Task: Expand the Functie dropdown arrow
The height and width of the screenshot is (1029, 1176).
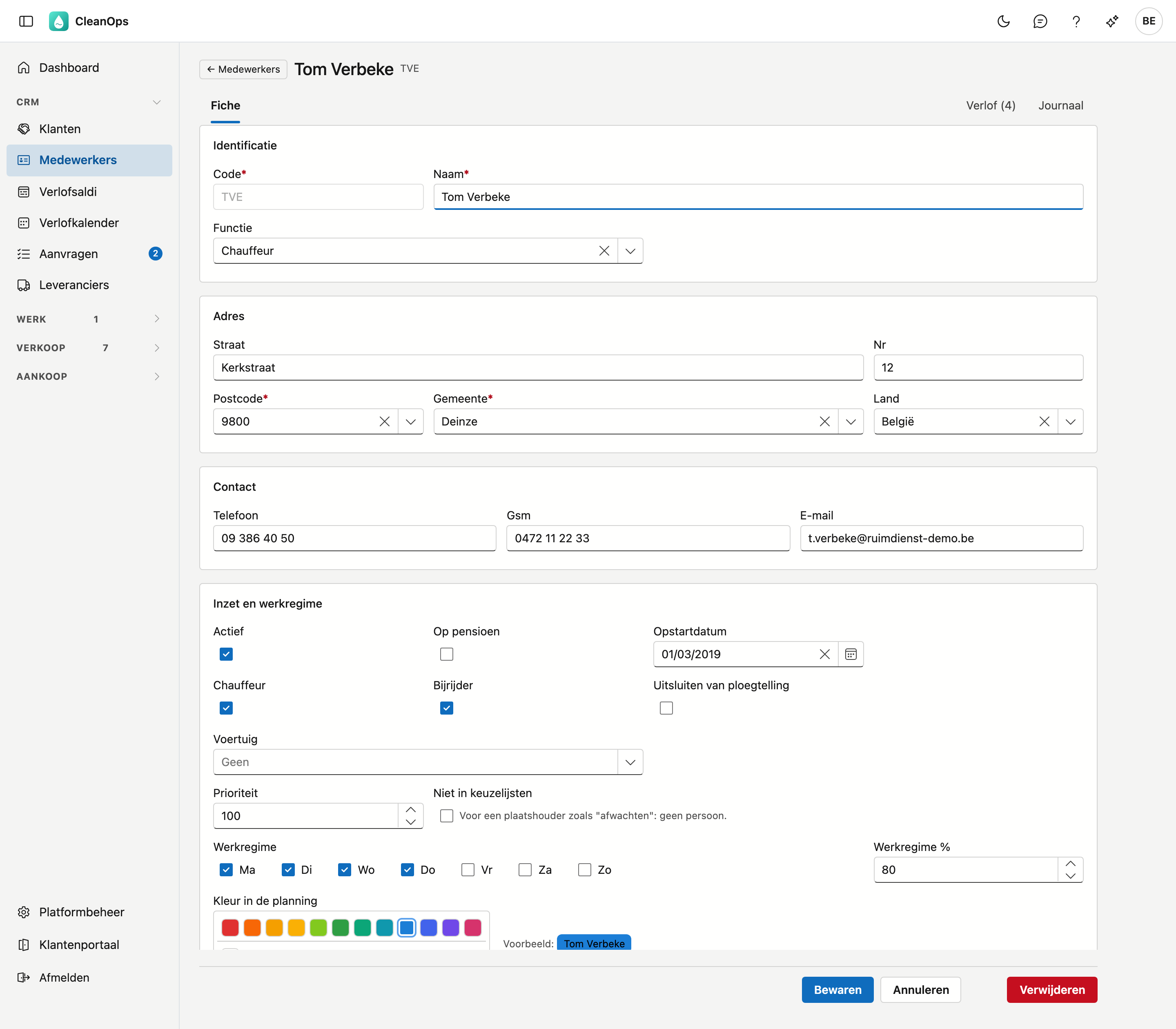Action: 630,251
